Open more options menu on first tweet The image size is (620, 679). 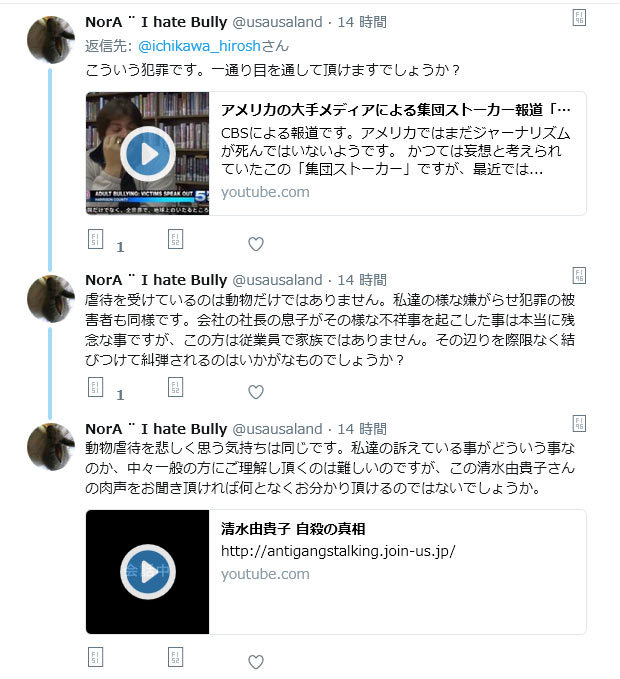pyautogui.click(x=579, y=18)
